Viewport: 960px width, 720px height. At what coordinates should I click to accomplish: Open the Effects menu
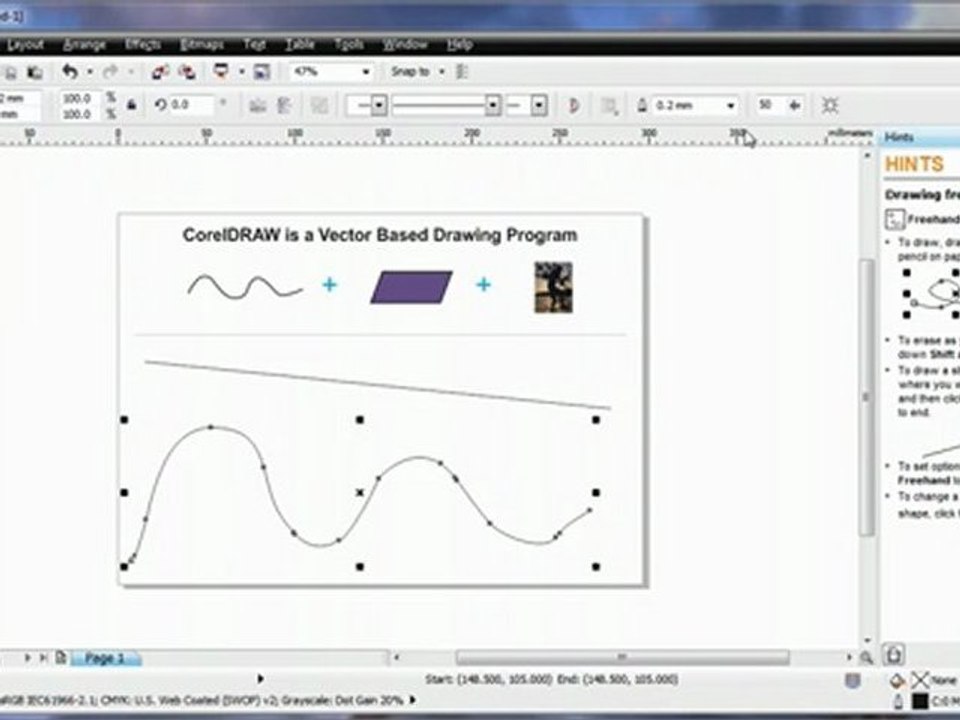143,45
